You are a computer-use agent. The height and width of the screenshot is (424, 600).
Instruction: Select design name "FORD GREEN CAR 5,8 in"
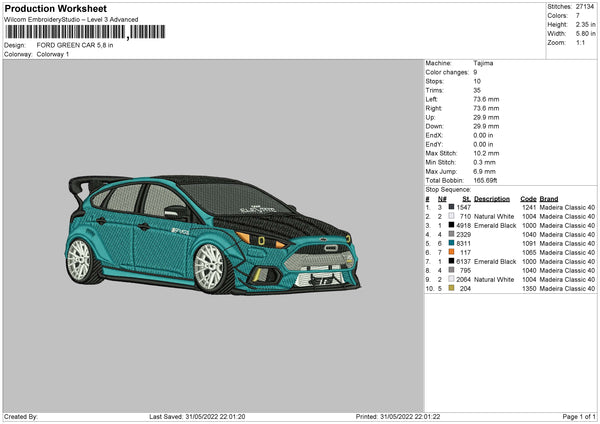click(75, 45)
